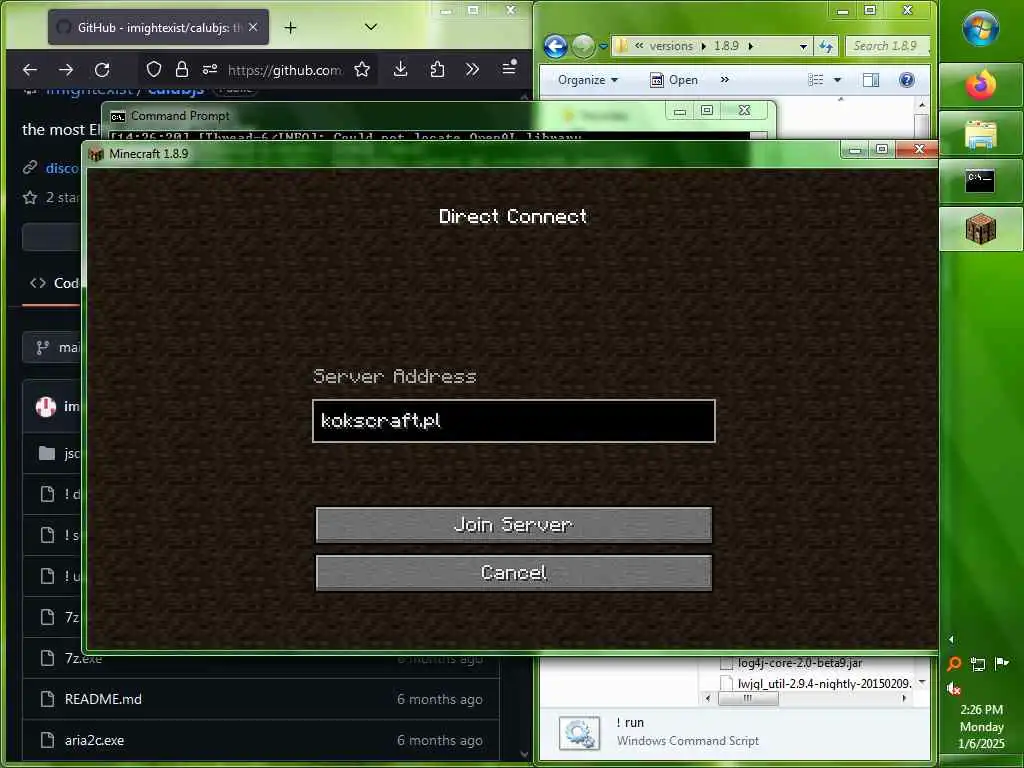
Task: Open a new Firefox tab
Action: 291,27
